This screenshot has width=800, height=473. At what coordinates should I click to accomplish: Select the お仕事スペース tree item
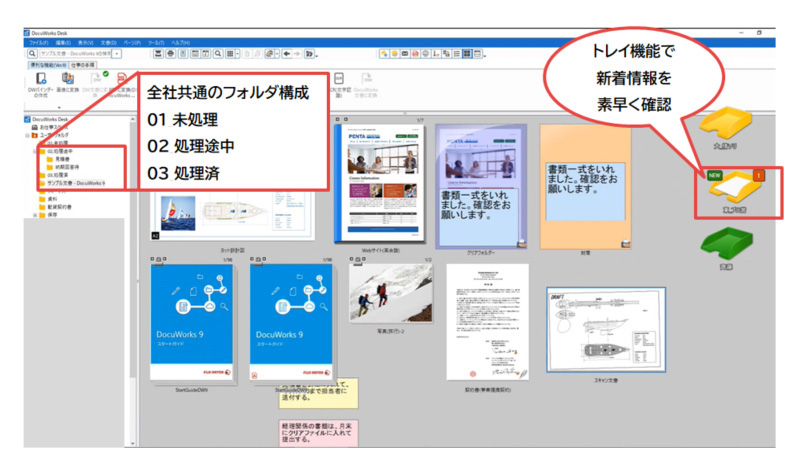[49, 127]
